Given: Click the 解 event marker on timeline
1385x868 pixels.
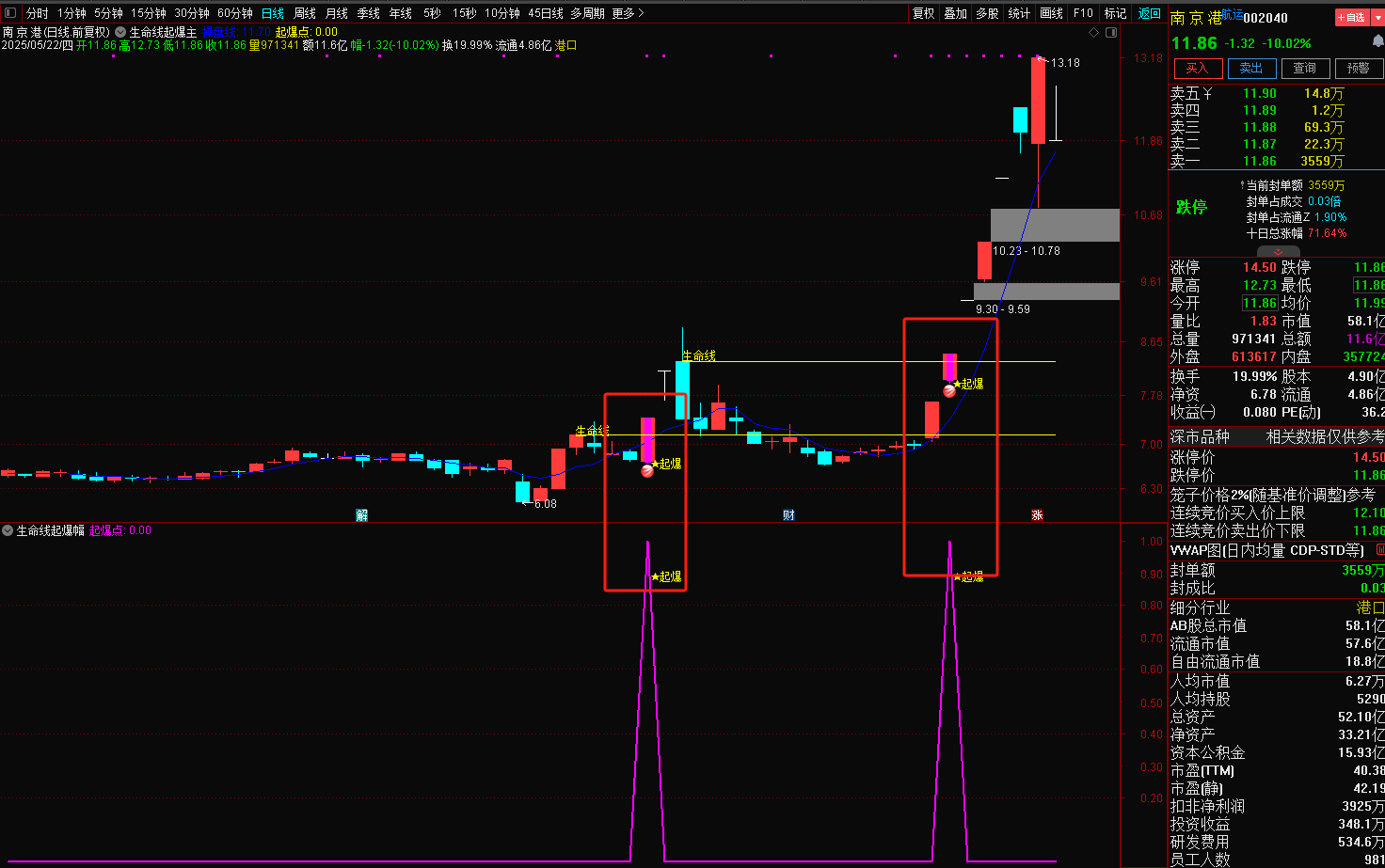Looking at the screenshot, I should tap(361, 515).
